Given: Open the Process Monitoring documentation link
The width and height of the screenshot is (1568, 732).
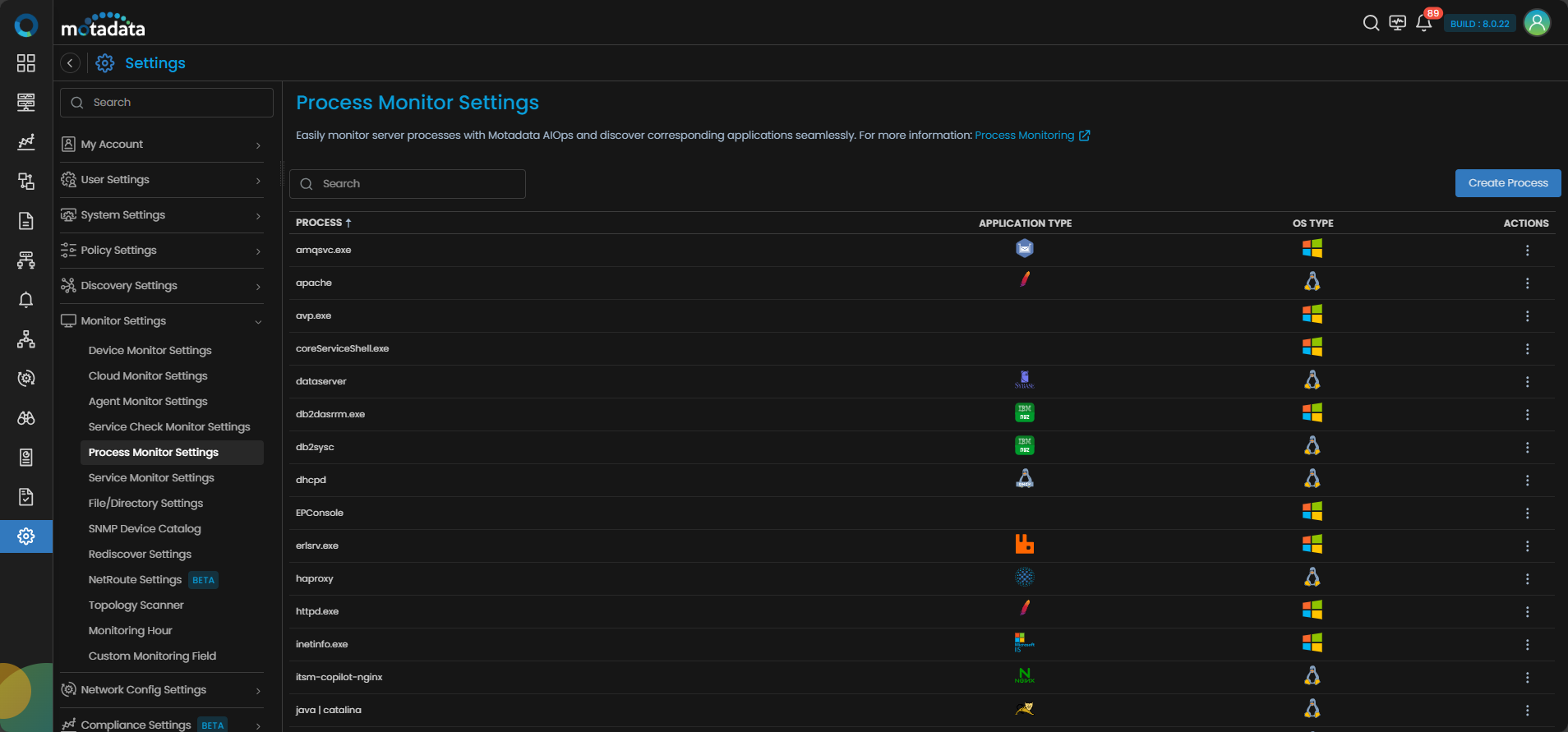Looking at the screenshot, I should pyautogui.click(x=1032, y=136).
